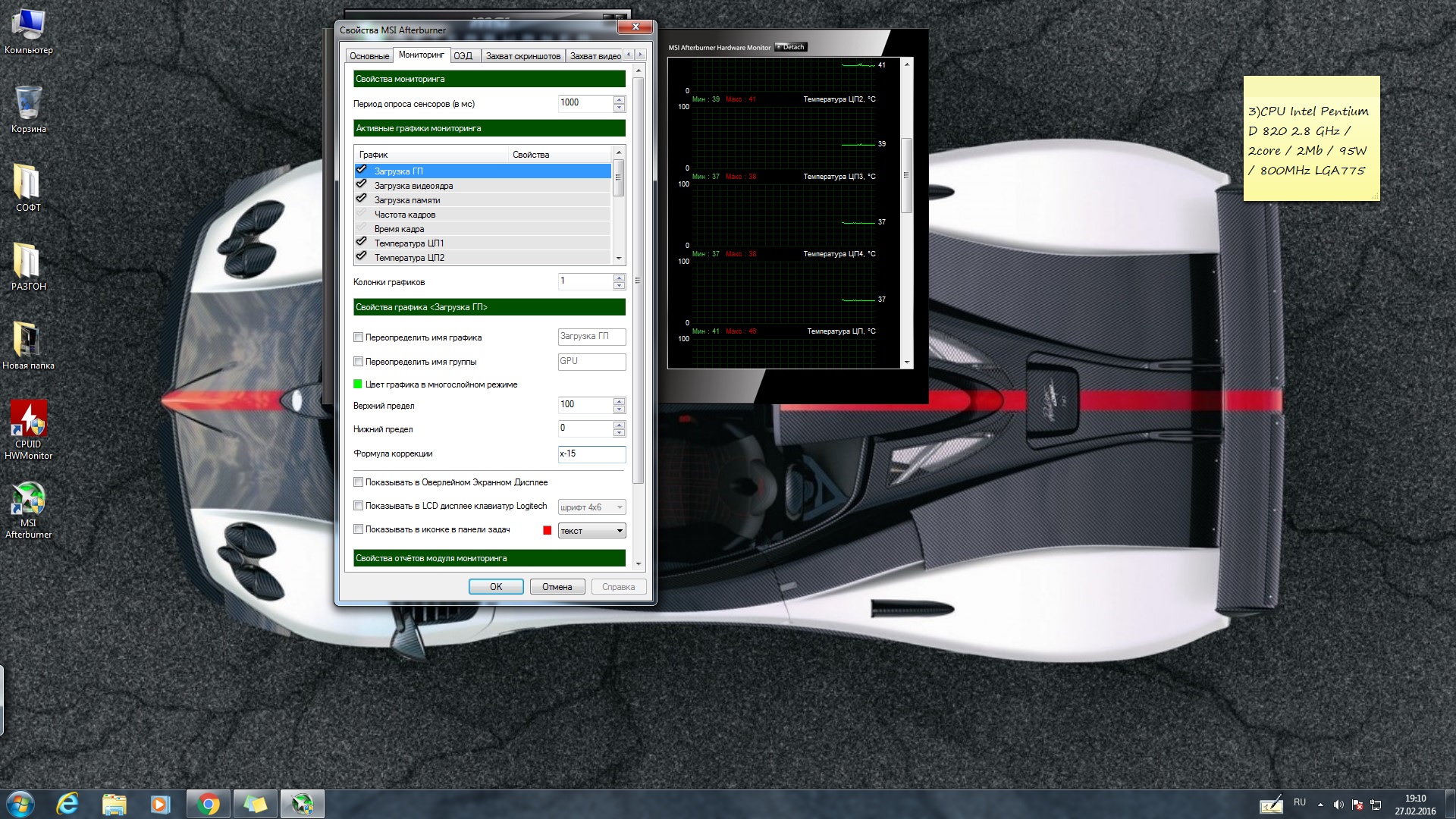The width and height of the screenshot is (1456, 819).
Task: Click the Internet Explorer taskbar icon
Action: pos(67,804)
